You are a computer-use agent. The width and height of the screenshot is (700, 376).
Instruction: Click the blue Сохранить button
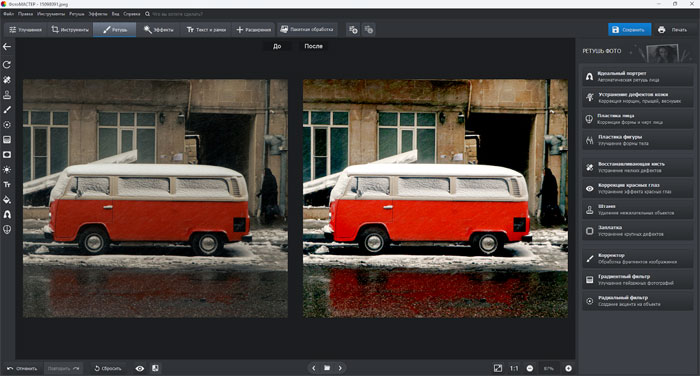pos(629,30)
